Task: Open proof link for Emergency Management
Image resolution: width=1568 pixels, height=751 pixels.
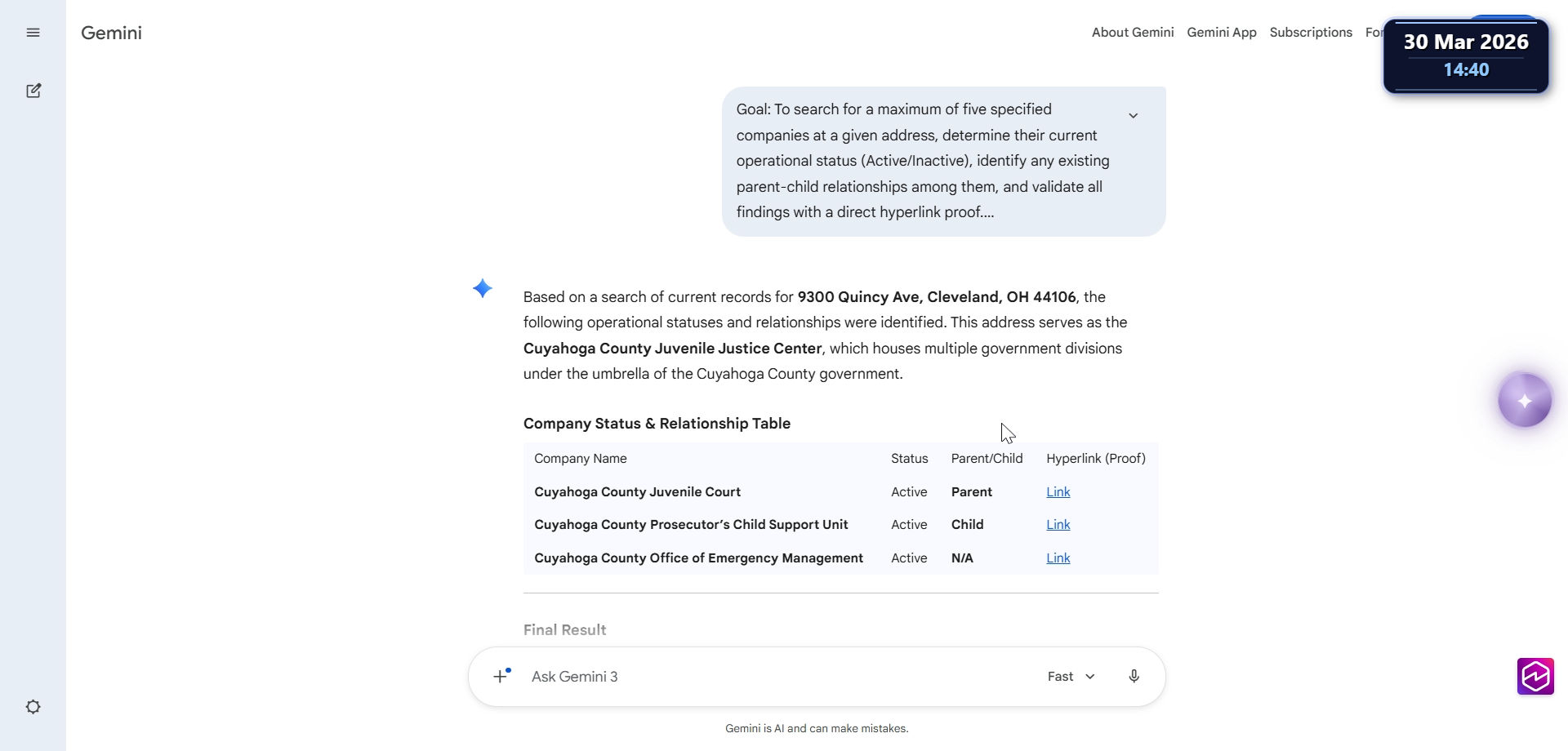Action: [x=1058, y=558]
